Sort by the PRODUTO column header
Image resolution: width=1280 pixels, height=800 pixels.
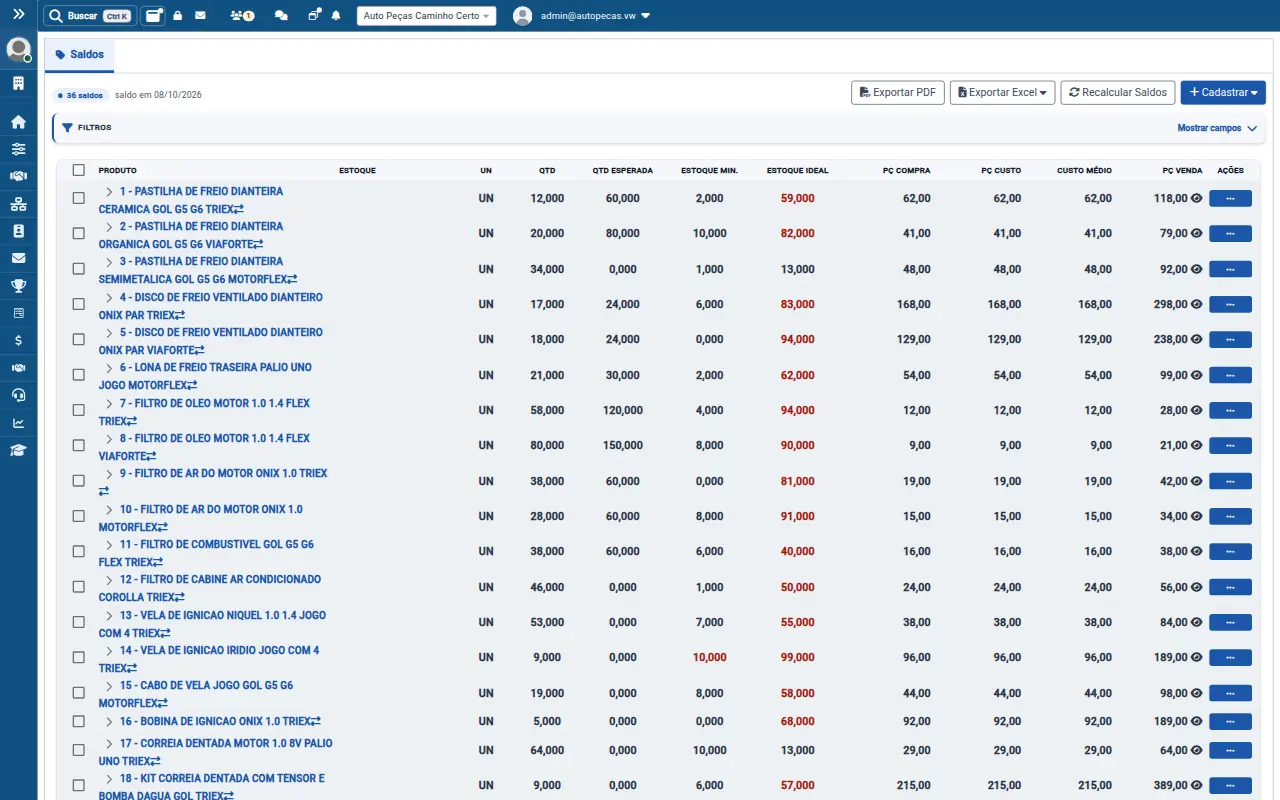[x=118, y=170]
